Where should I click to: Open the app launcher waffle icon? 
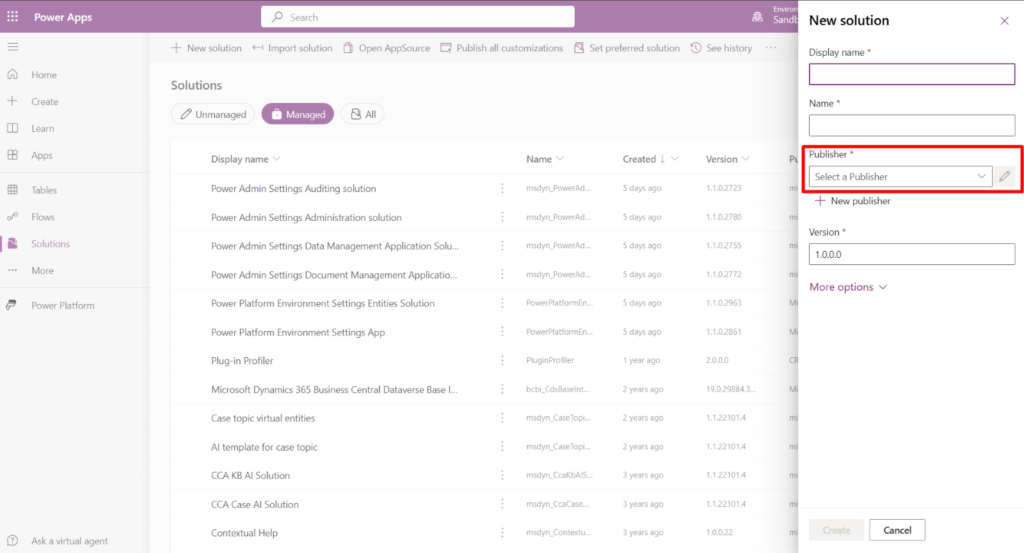(x=12, y=16)
